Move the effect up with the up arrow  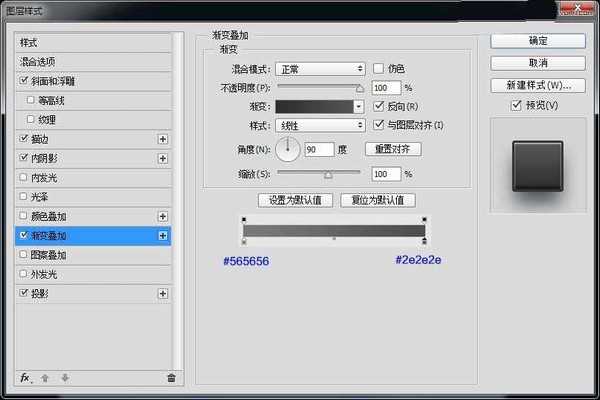tap(47, 377)
